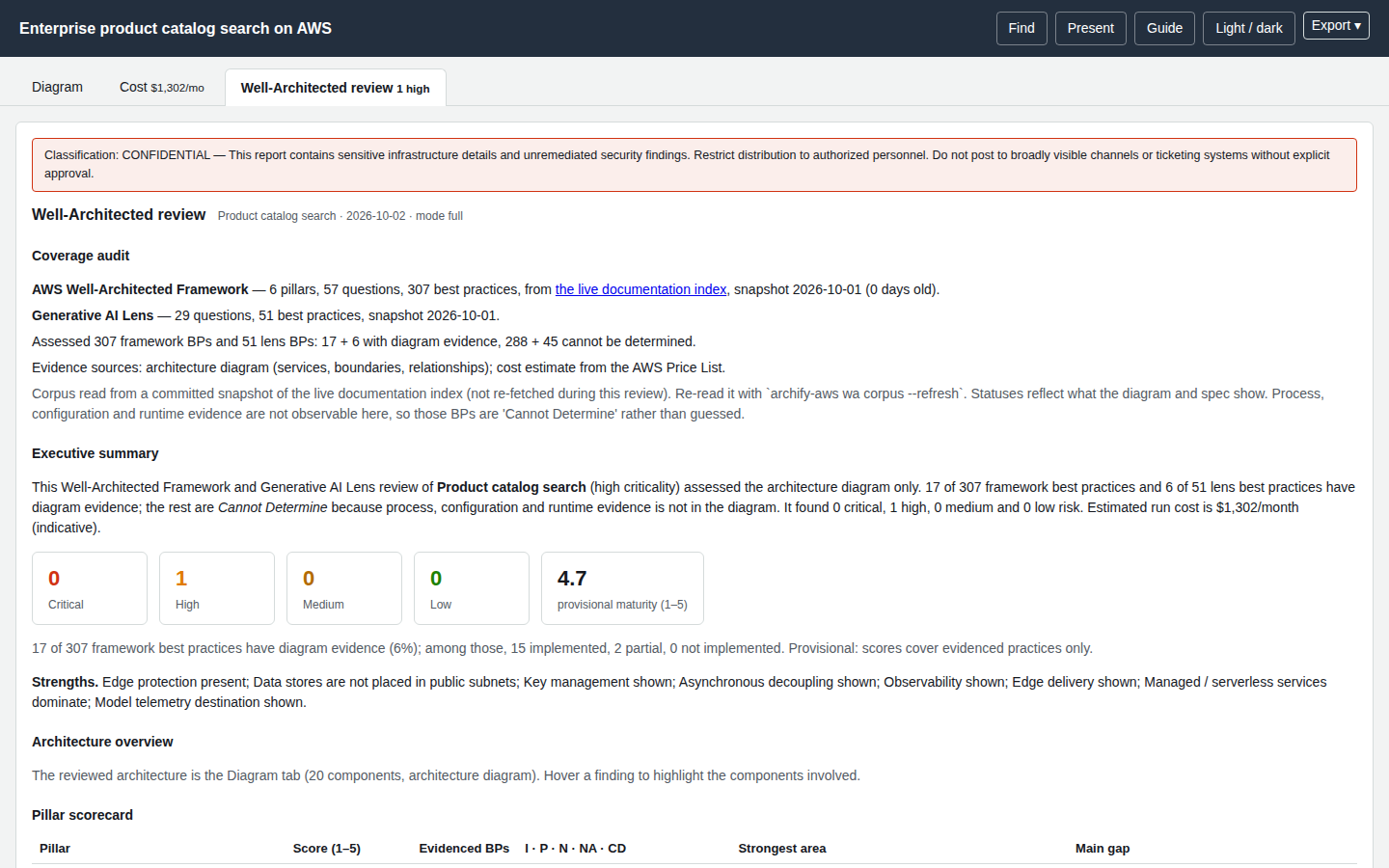Click the 4.7 provisional maturity card

coord(622,588)
